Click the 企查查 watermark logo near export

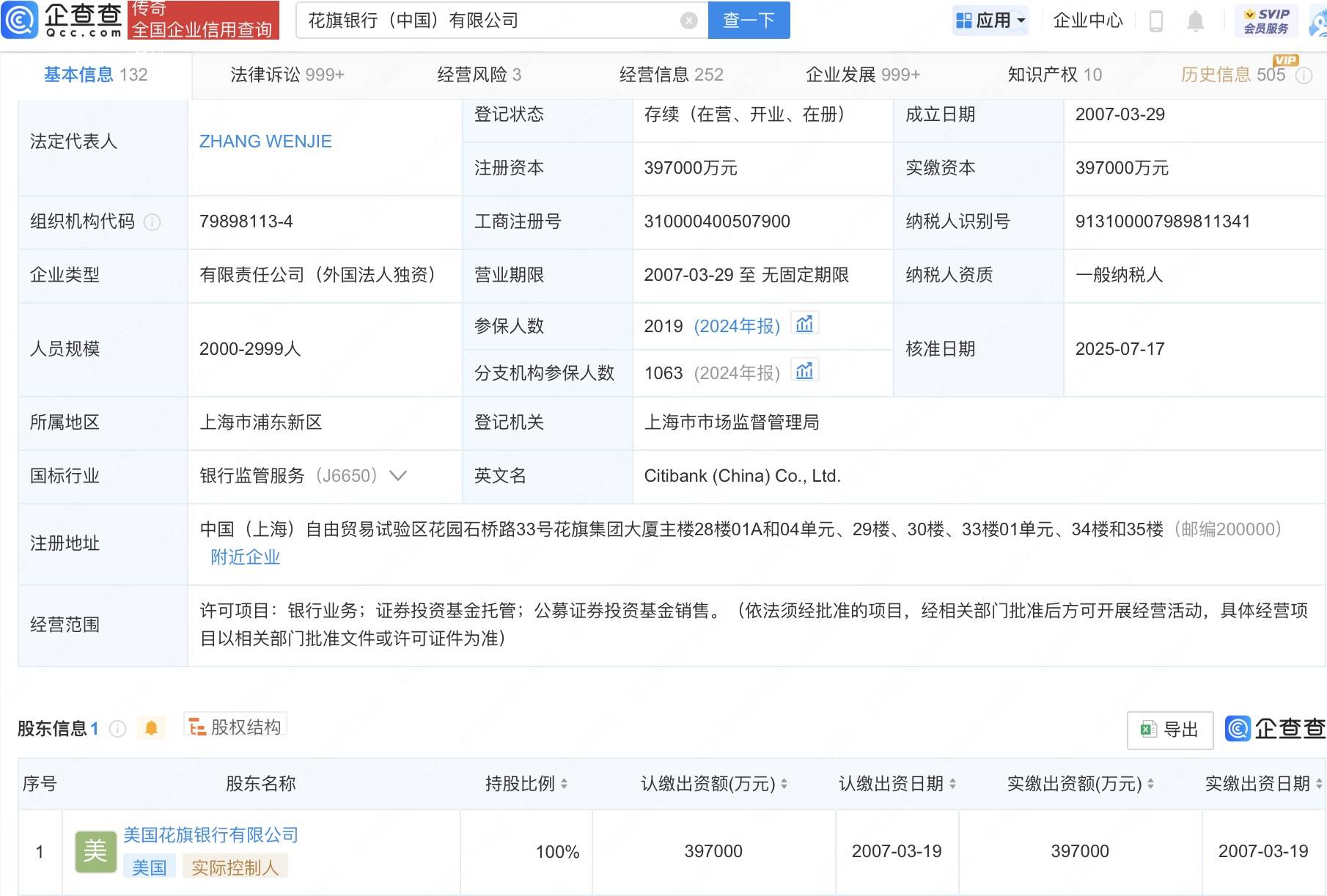(x=1276, y=729)
